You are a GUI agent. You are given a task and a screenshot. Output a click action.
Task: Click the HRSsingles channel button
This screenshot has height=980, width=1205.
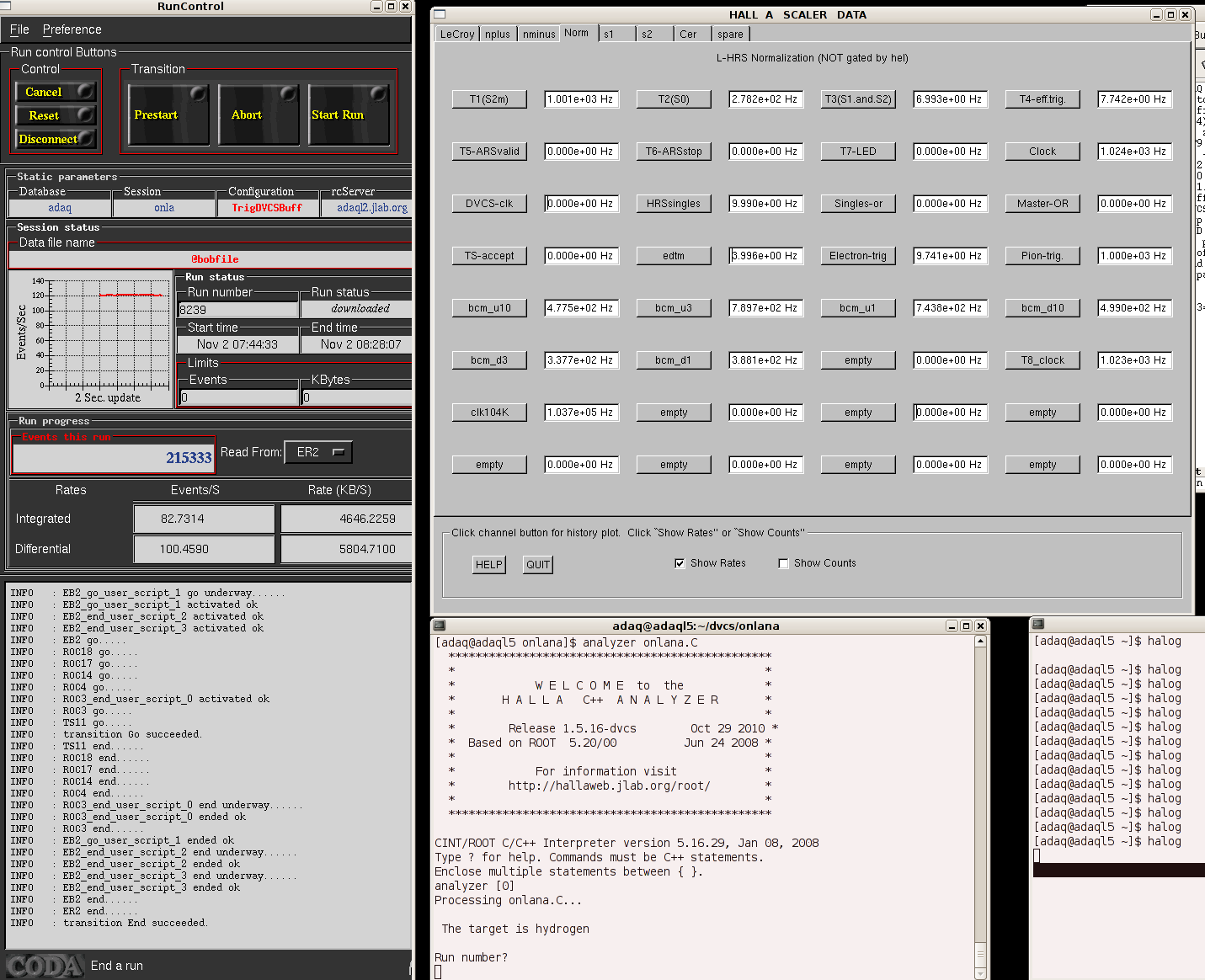click(x=674, y=204)
